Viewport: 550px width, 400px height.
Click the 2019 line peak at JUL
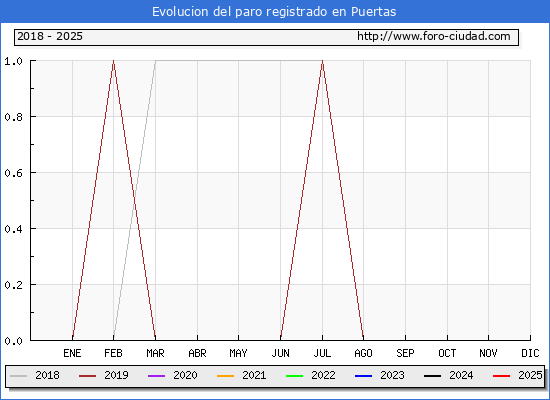point(322,62)
